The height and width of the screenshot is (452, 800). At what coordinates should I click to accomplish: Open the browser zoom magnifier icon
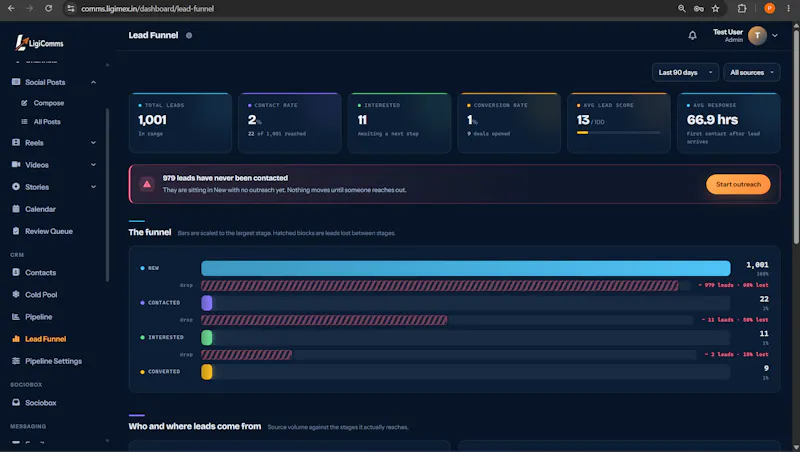[x=681, y=8]
